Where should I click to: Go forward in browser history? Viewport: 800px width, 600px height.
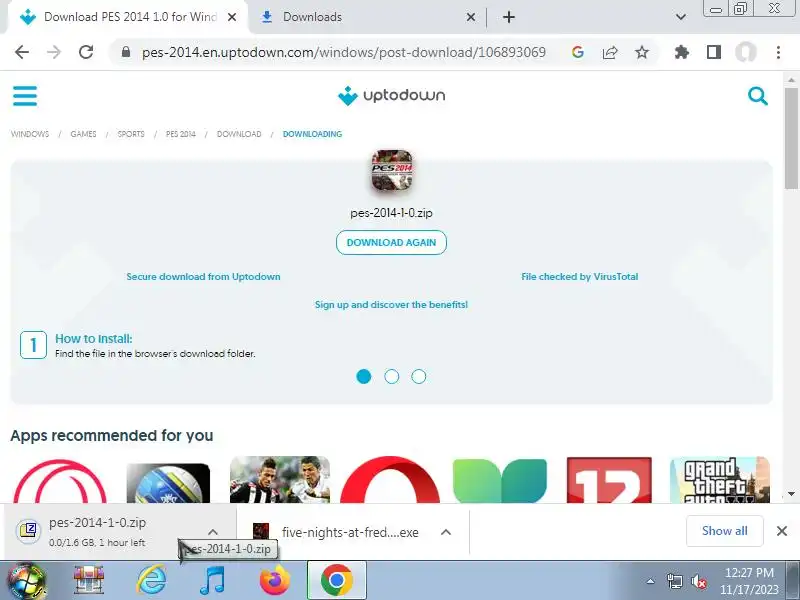click(54, 52)
